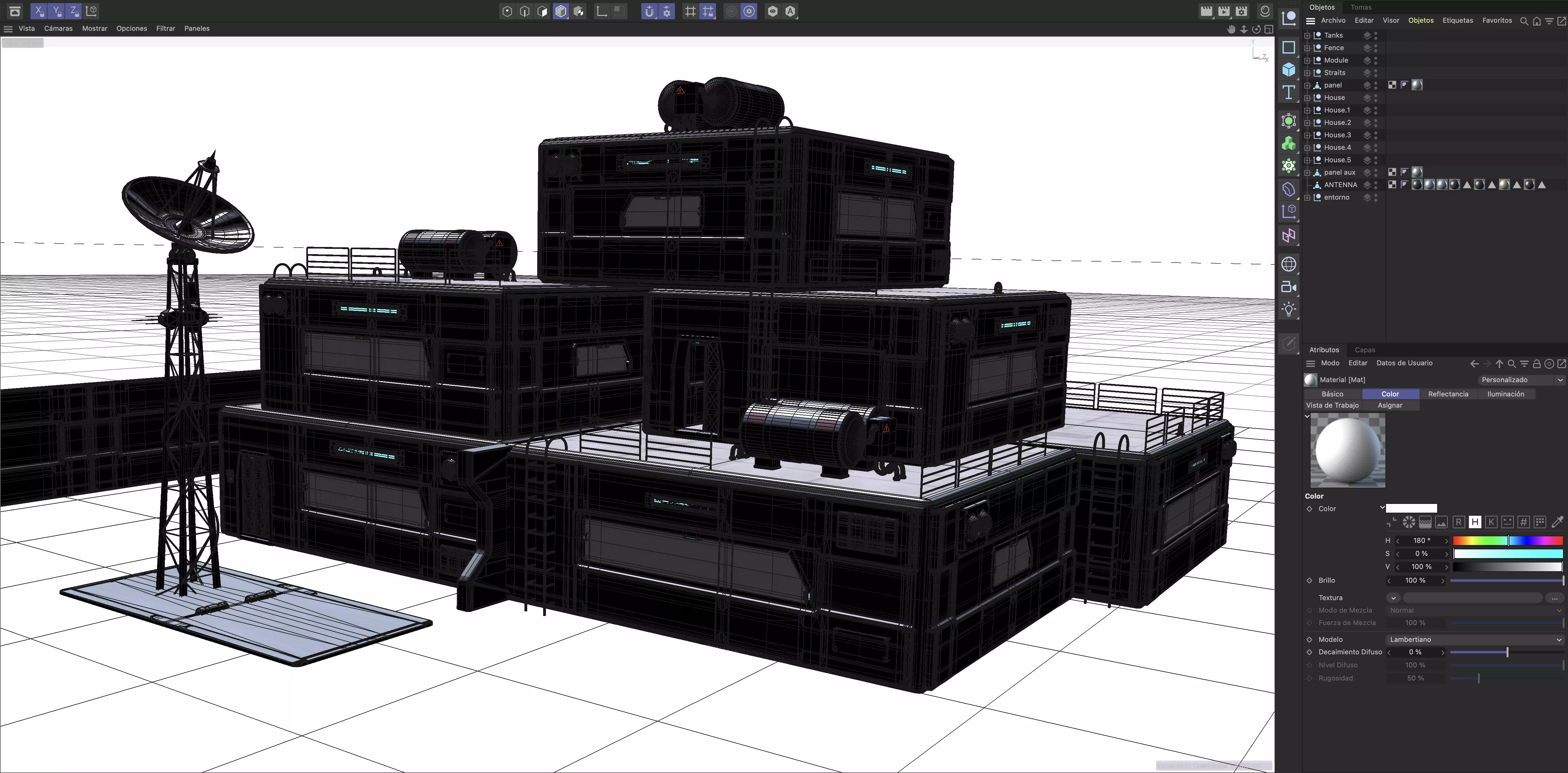Click the material tag on panel
Screen dimensions: 1568x773
point(1417,85)
